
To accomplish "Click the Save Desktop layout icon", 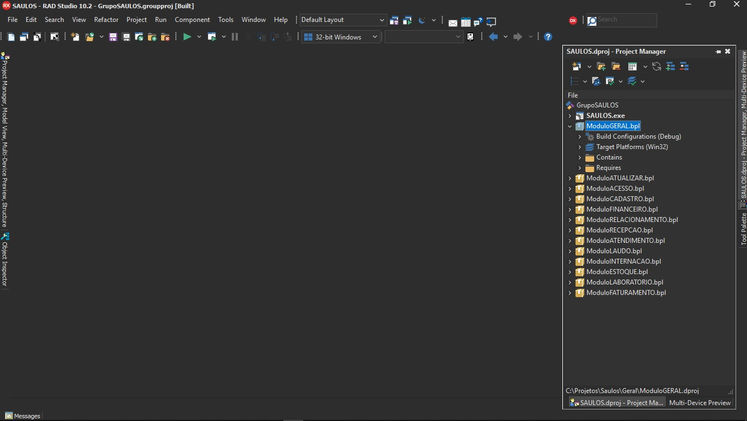I will click(394, 20).
